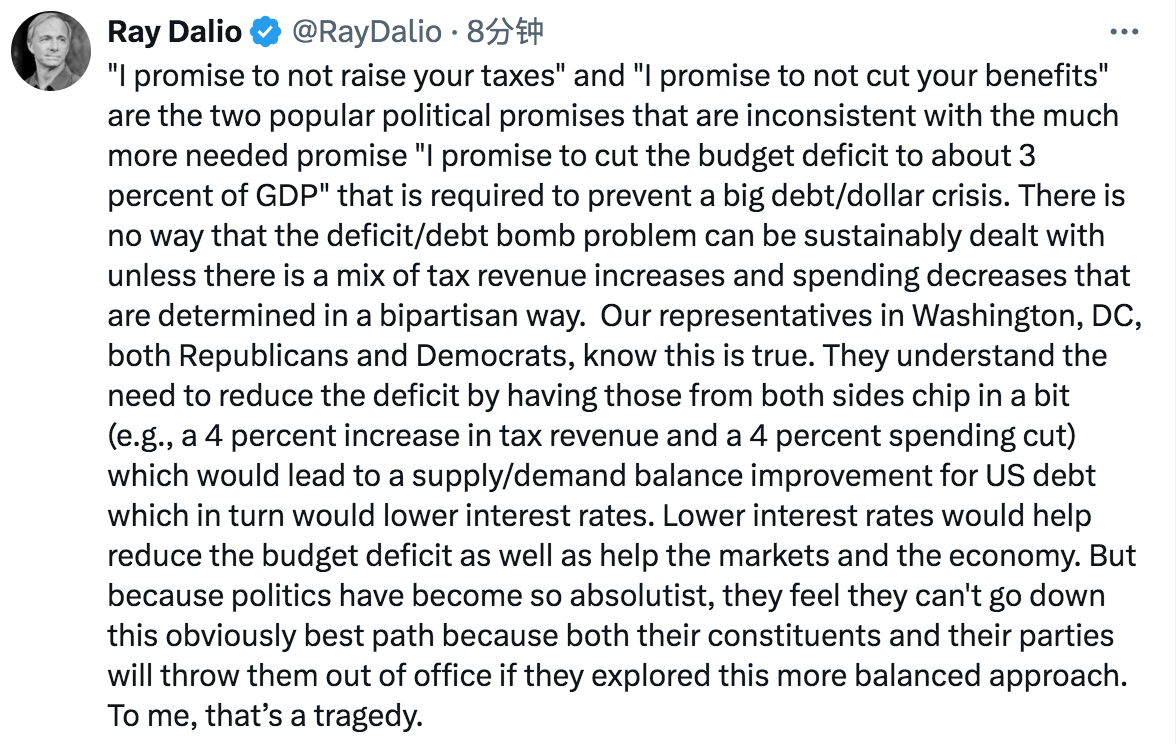Open the three-dot more options menu
The height and width of the screenshot is (744, 1176).
tap(1124, 32)
